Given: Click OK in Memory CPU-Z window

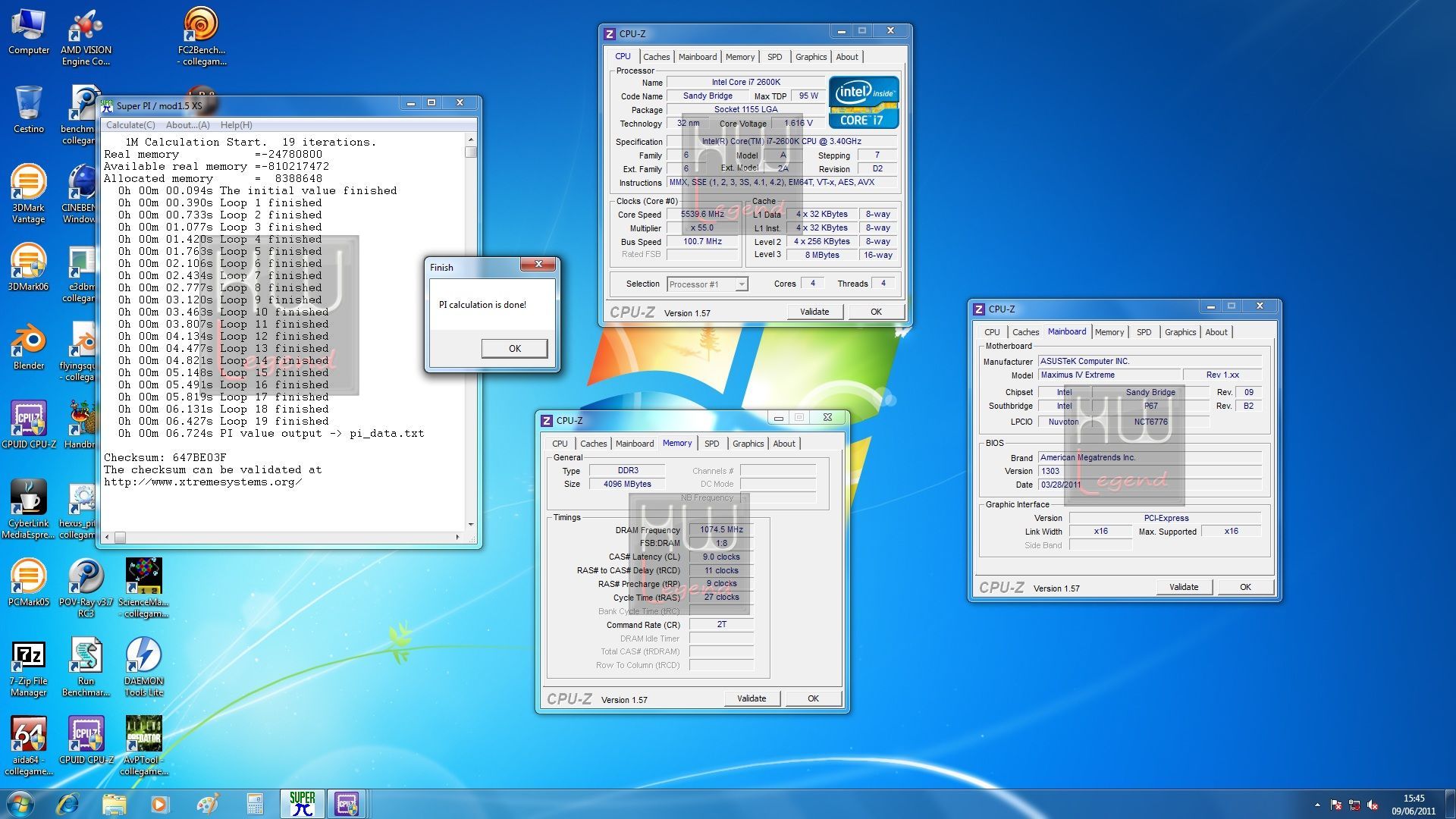Looking at the screenshot, I should (x=813, y=698).
